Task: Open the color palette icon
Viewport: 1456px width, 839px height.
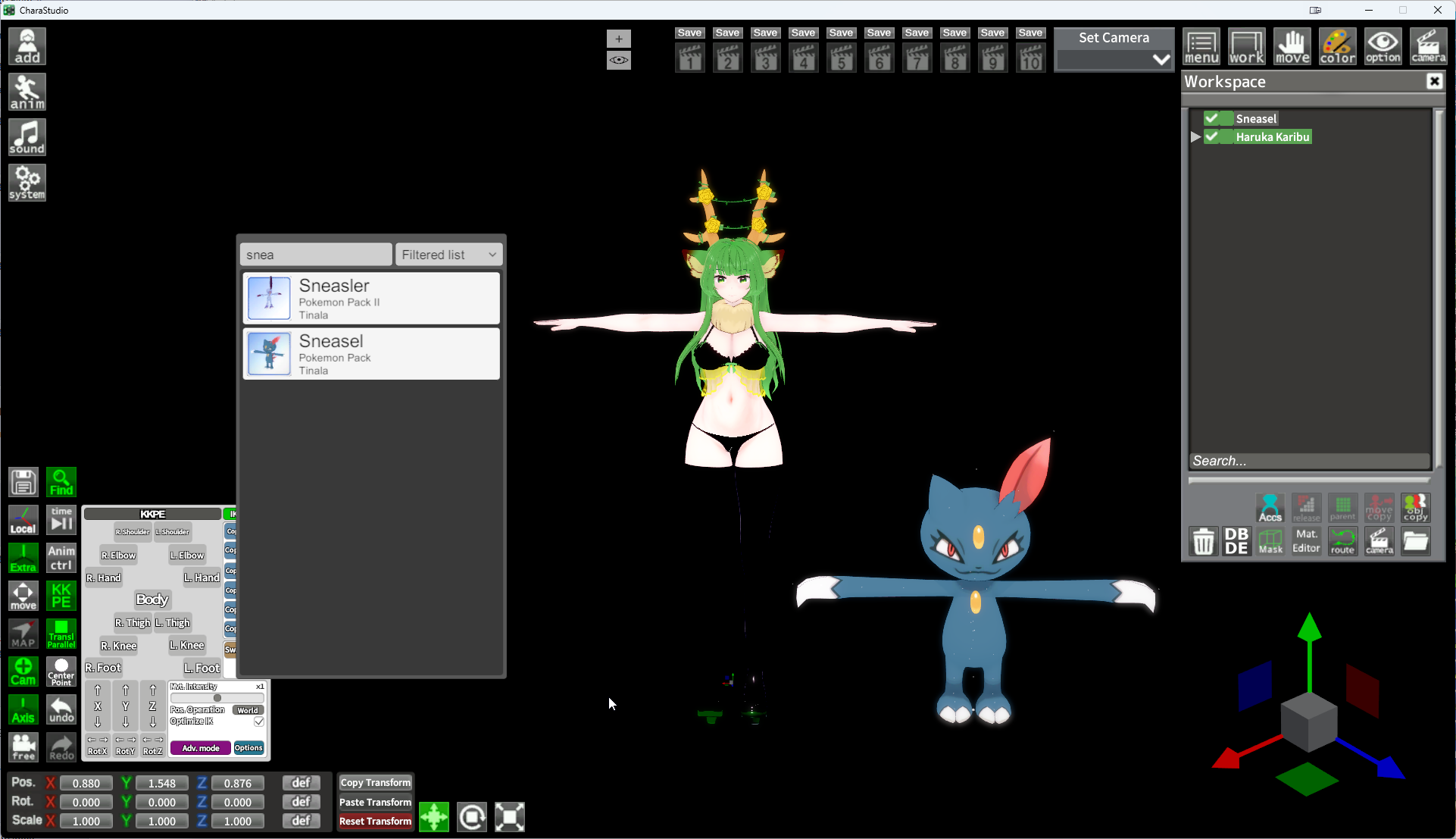Action: [1338, 47]
